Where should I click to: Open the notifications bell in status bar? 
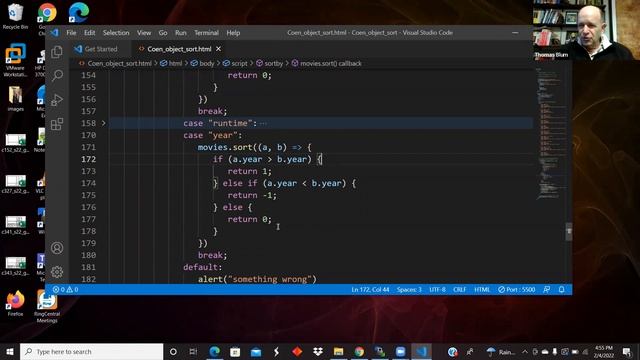(x=562, y=289)
